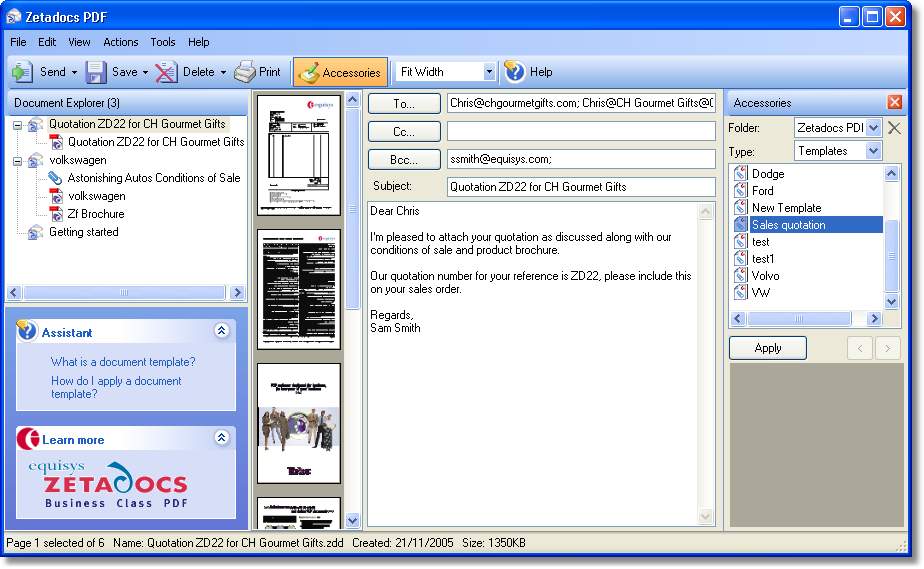Viewport: 924px width, 569px height.
Task: Click the Learn more Equisys logo icon
Action: 28,438
